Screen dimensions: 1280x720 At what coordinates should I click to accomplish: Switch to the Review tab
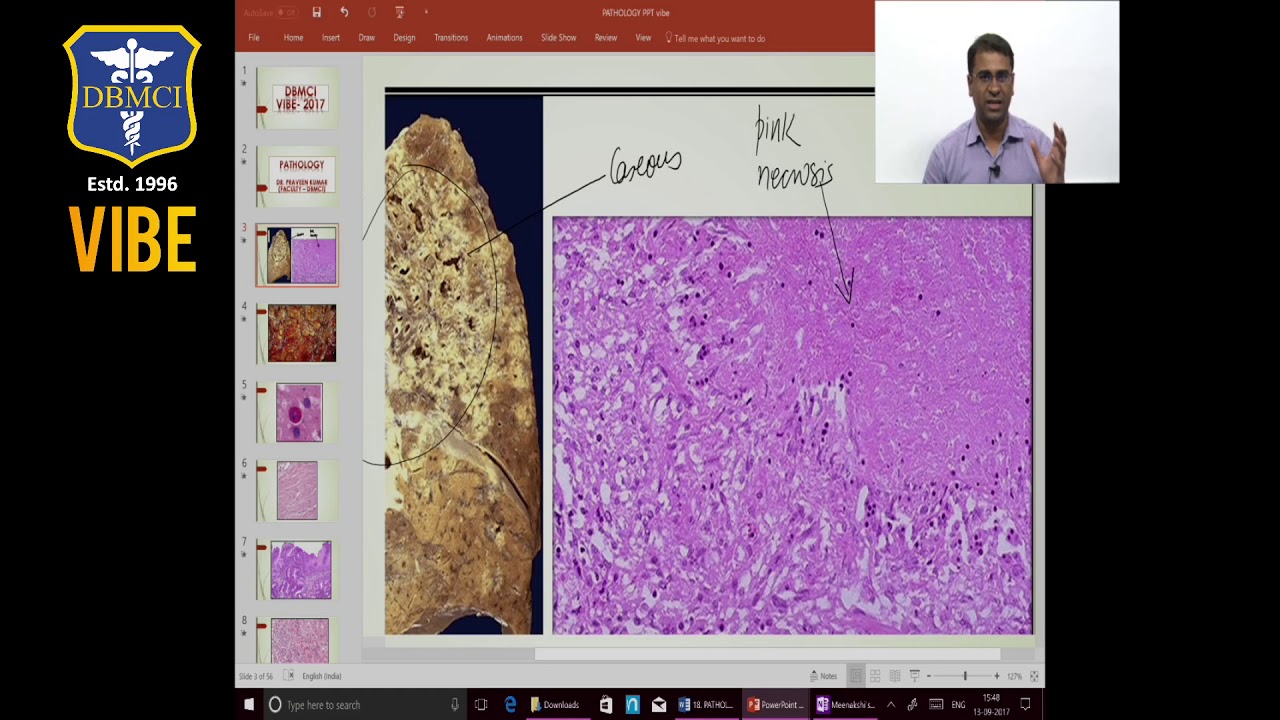606,38
